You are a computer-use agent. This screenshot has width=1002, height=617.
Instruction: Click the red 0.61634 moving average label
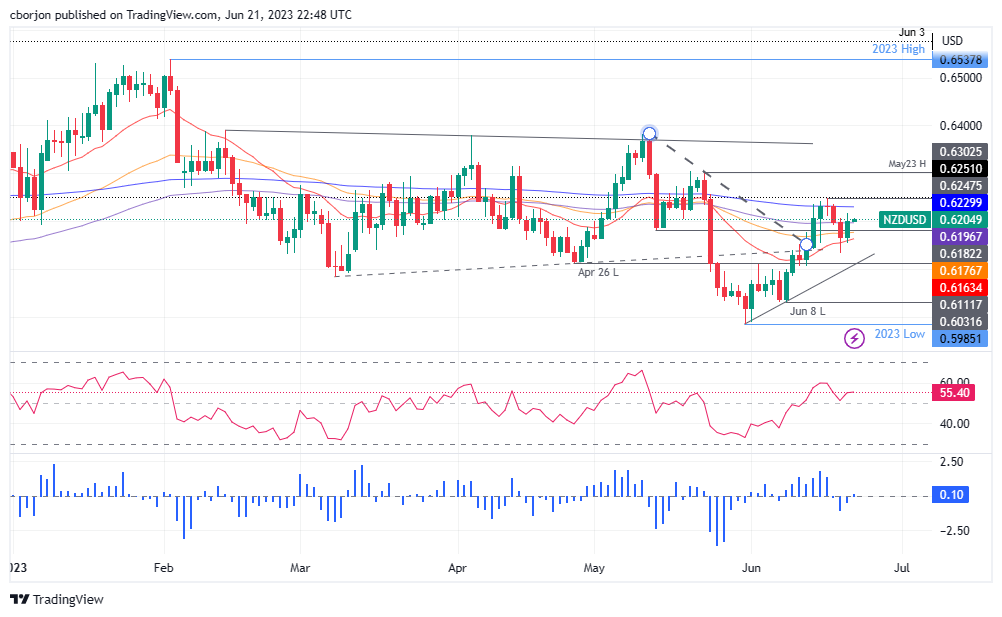[962, 287]
